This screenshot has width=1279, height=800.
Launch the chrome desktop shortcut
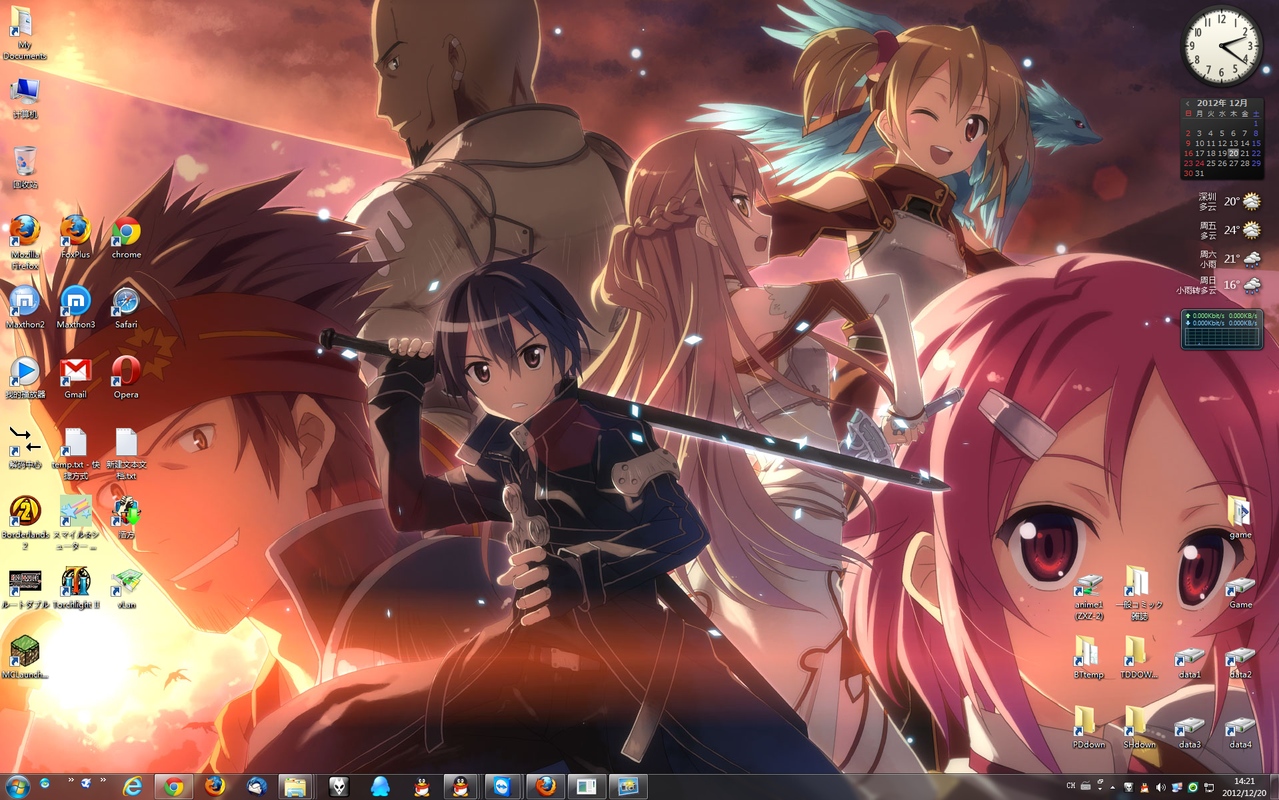pyautogui.click(x=126, y=236)
